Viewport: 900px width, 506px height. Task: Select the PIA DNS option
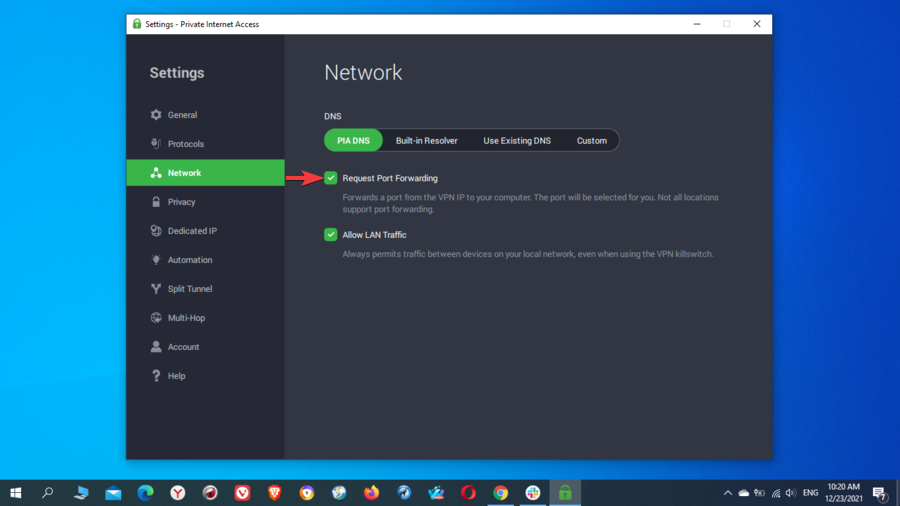point(353,141)
